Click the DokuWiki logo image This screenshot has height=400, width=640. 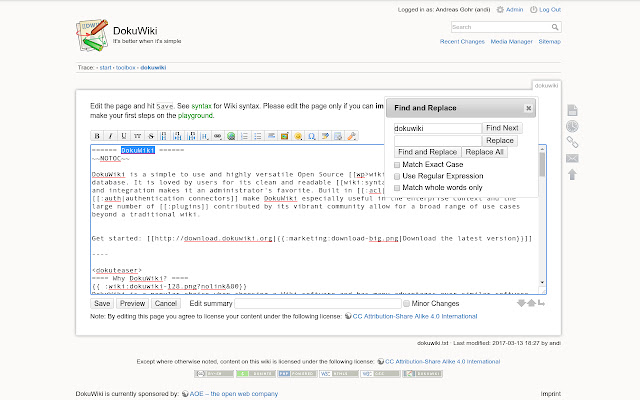[92, 35]
